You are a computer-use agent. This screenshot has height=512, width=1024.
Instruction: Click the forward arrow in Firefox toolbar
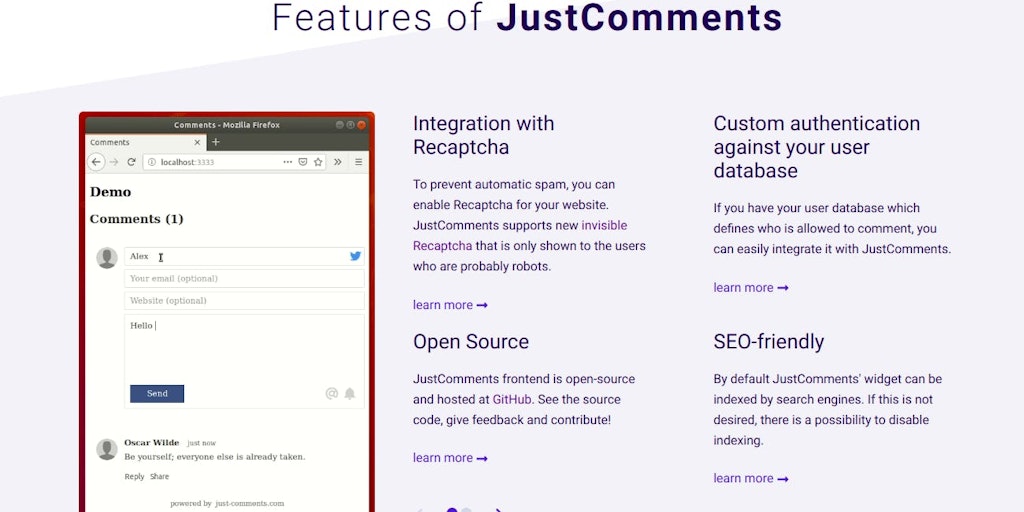(x=114, y=162)
